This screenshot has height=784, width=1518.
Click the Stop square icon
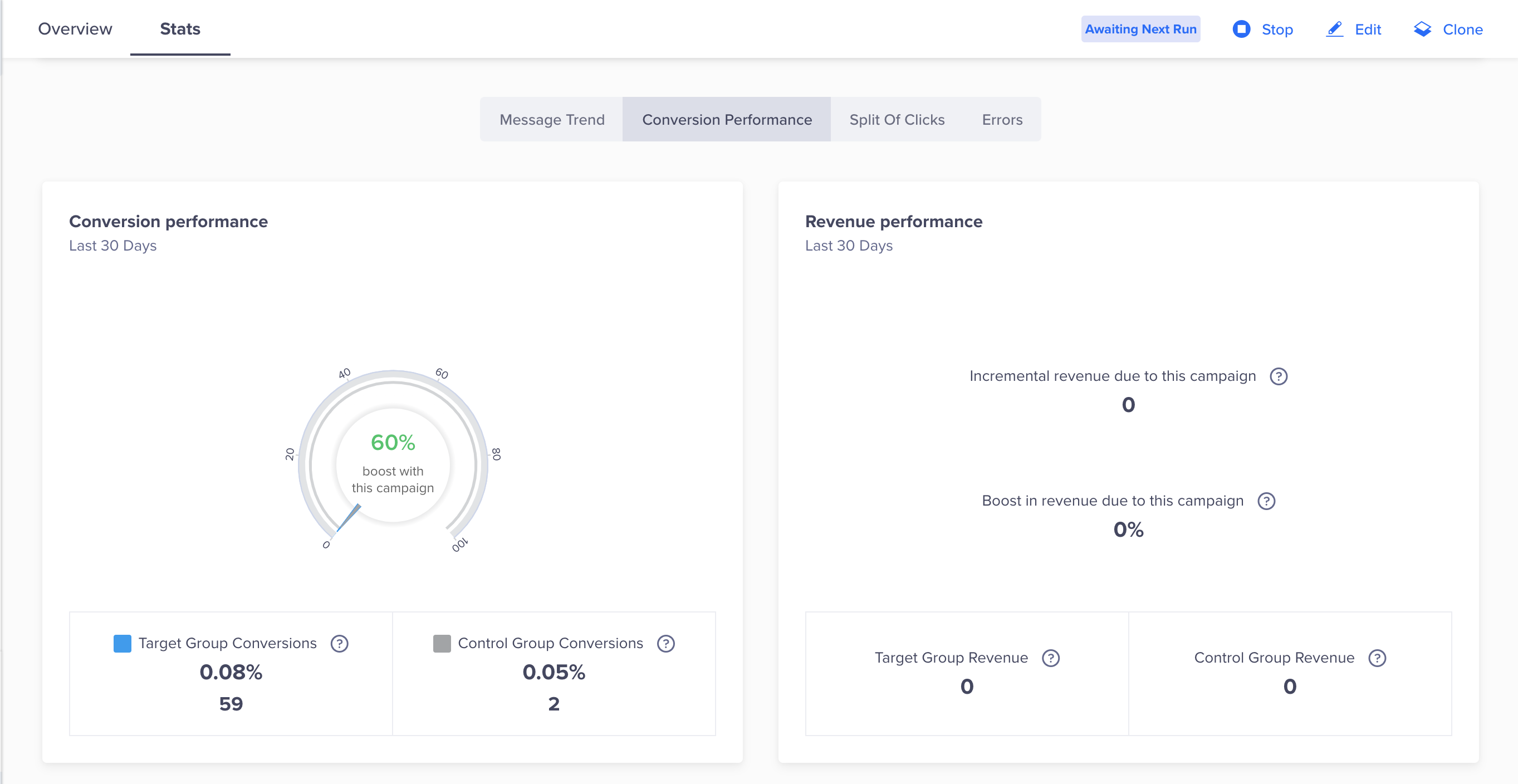[1242, 29]
